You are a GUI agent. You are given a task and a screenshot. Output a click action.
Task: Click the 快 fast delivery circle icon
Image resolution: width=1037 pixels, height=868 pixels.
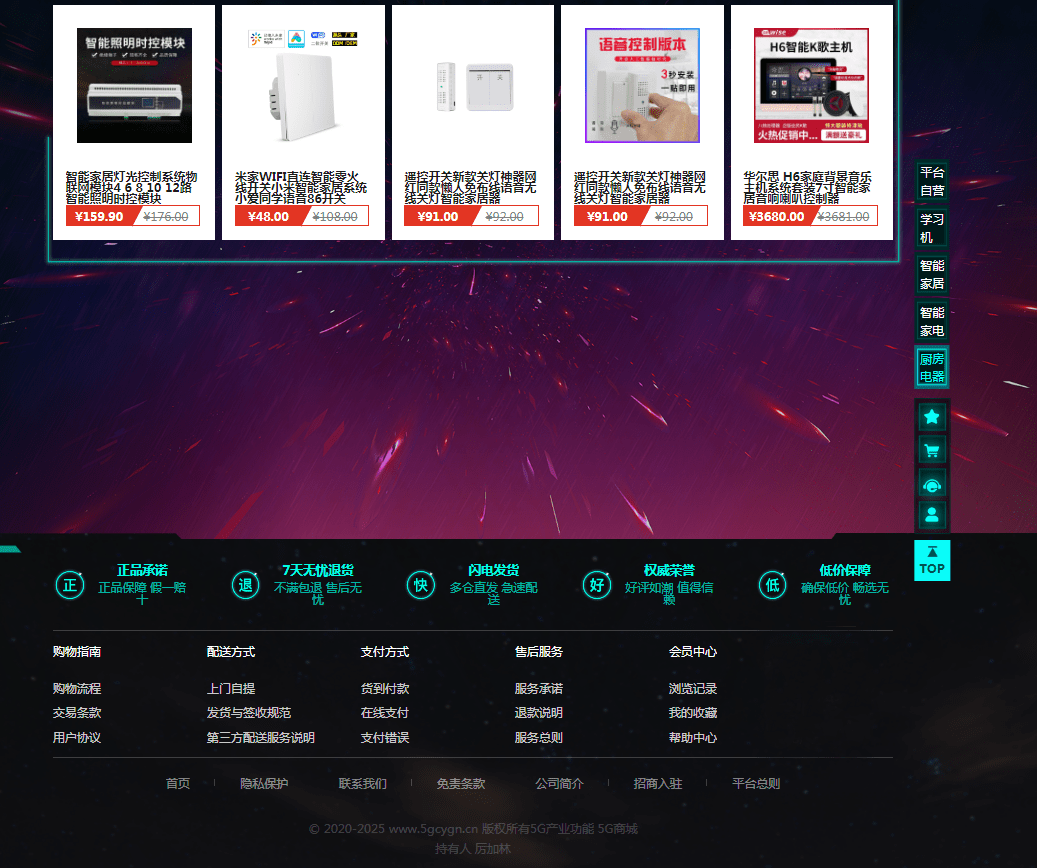[x=421, y=585]
